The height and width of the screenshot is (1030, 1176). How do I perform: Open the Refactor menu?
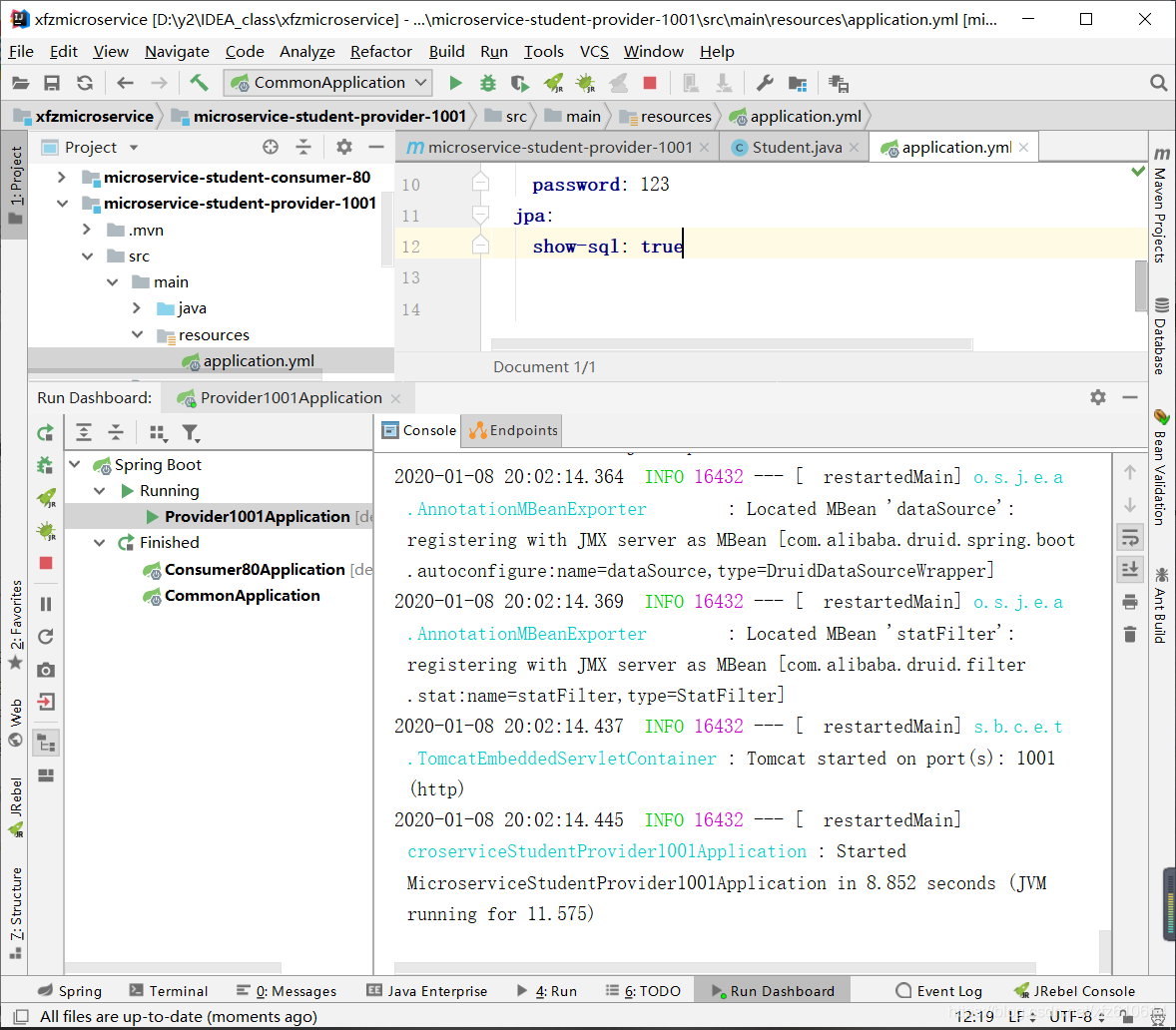[x=381, y=52]
